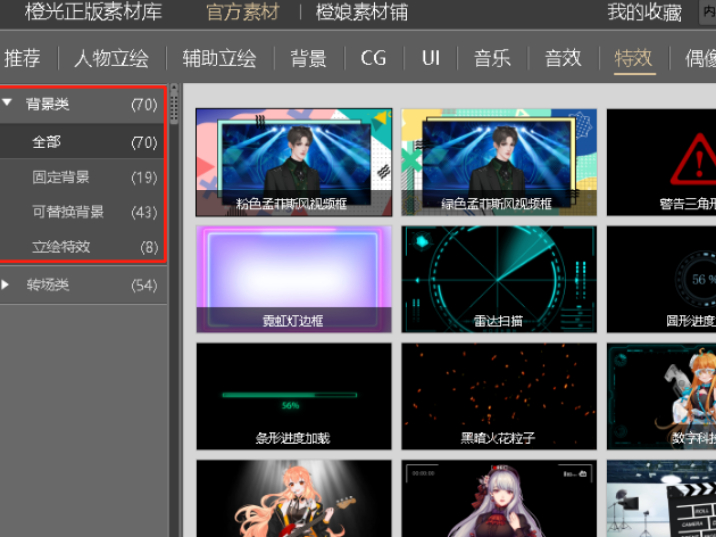The height and width of the screenshot is (537, 716).
Task: Select 全部 (70) under 背景类
Action: point(82,142)
